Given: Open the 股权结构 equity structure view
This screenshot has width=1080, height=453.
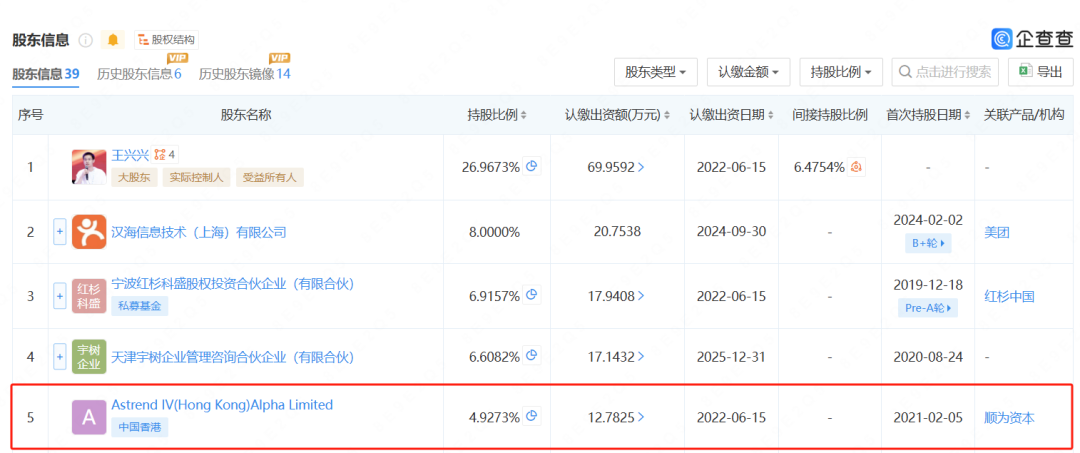Looking at the screenshot, I should (166, 40).
